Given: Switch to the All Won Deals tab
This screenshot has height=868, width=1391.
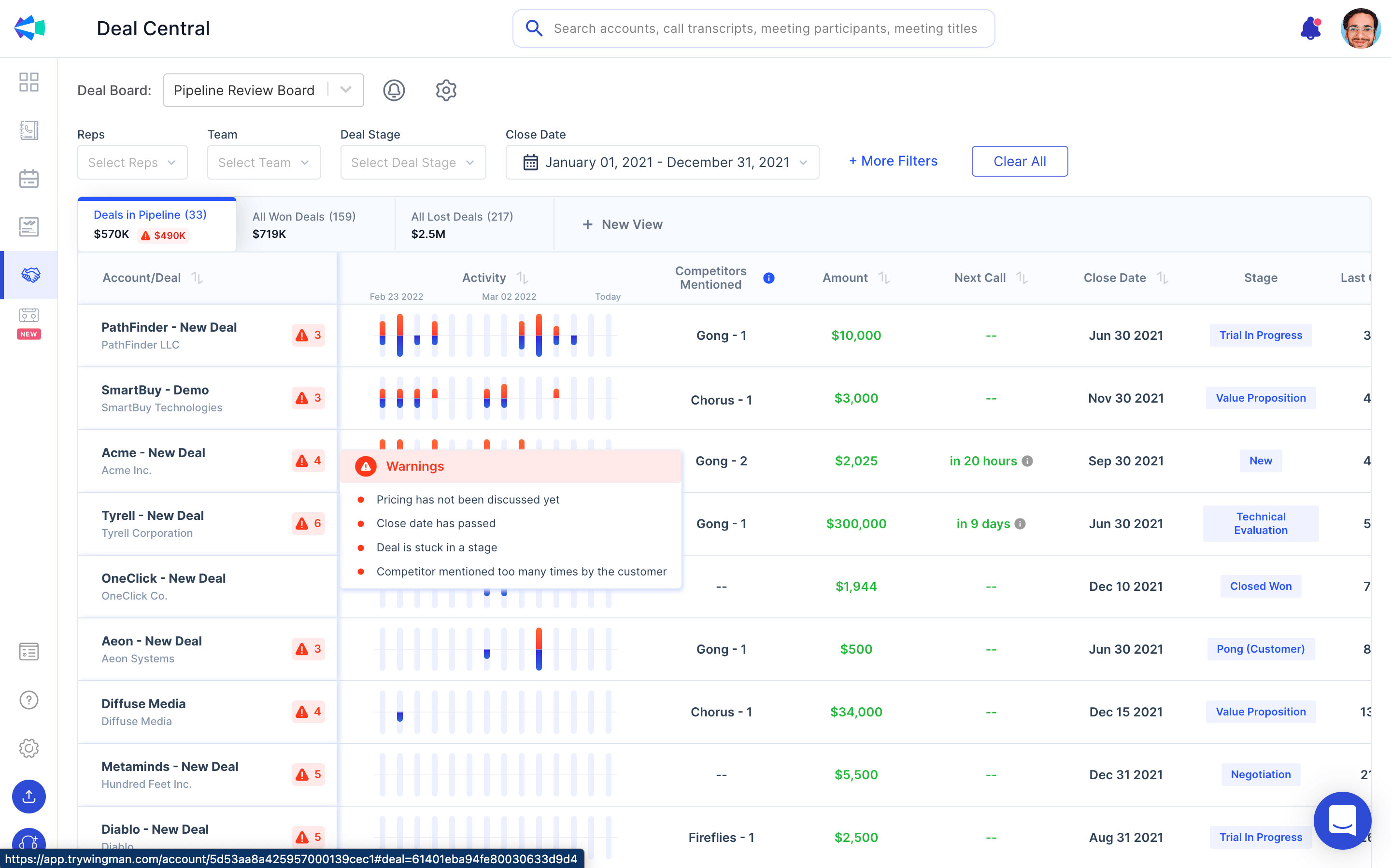Looking at the screenshot, I should click(304, 224).
